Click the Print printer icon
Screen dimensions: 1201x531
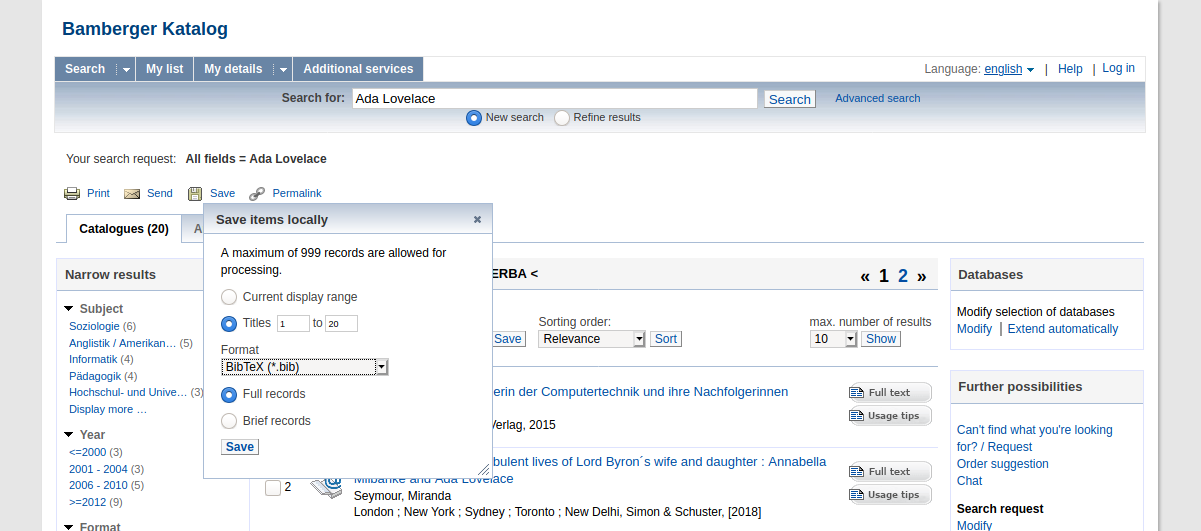point(72,194)
